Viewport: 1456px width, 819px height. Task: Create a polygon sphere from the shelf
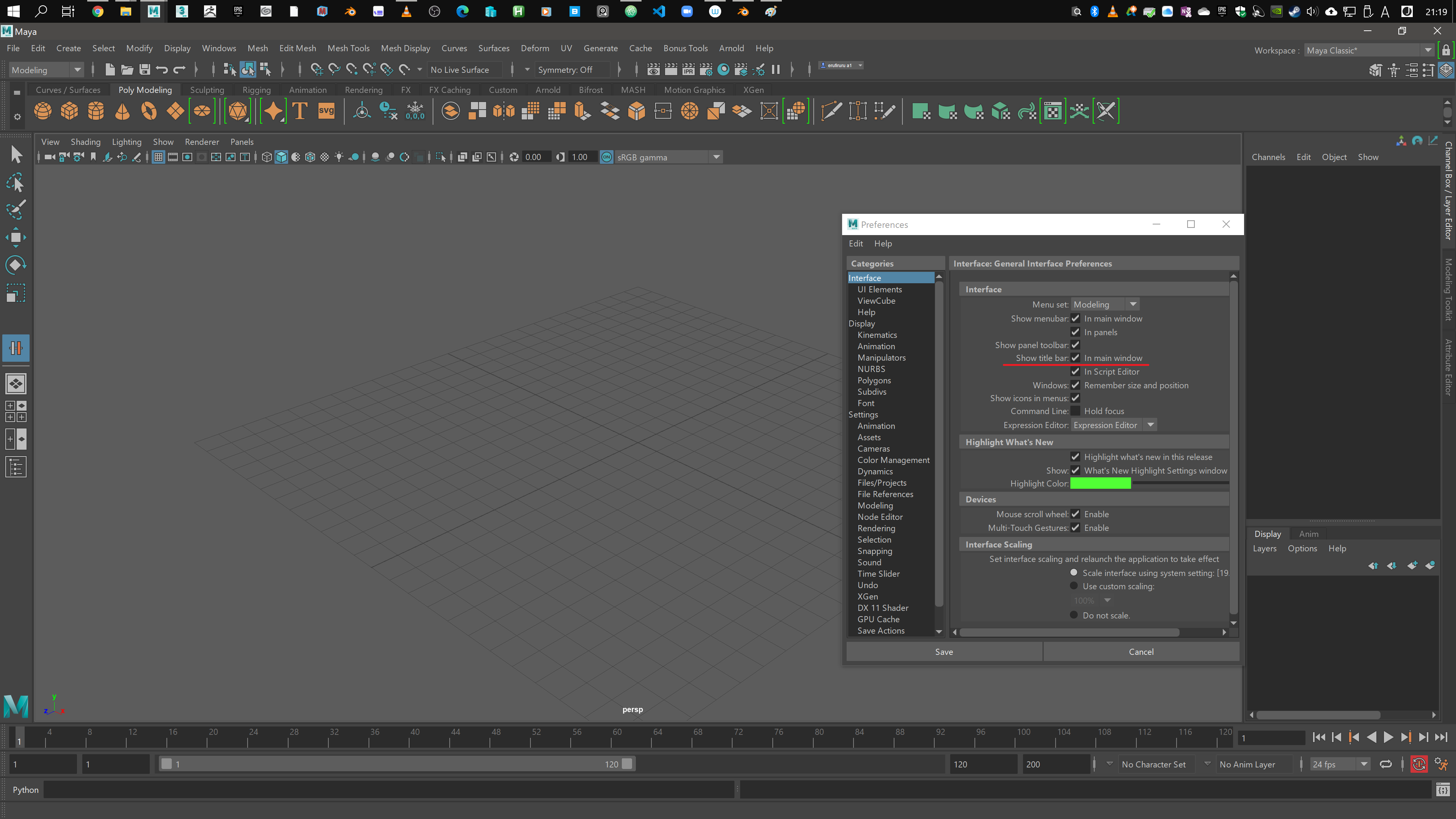pyautogui.click(x=42, y=111)
